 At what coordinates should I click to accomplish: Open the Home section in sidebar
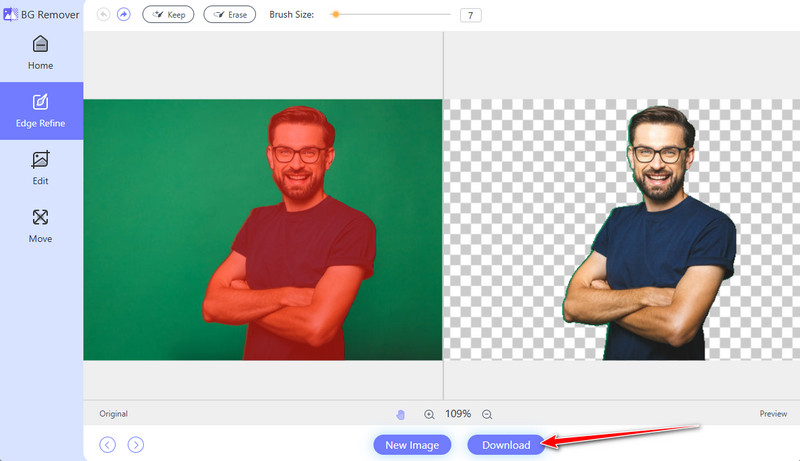tap(41, 53)
